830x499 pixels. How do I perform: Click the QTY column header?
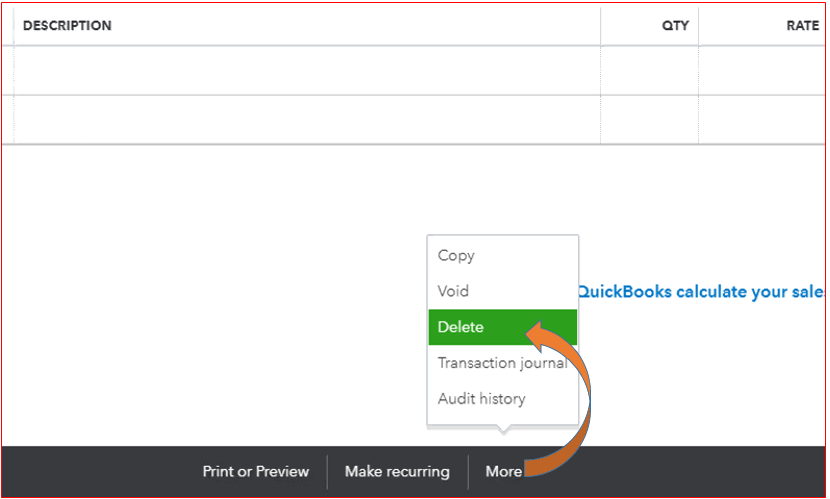click(675, 26)
